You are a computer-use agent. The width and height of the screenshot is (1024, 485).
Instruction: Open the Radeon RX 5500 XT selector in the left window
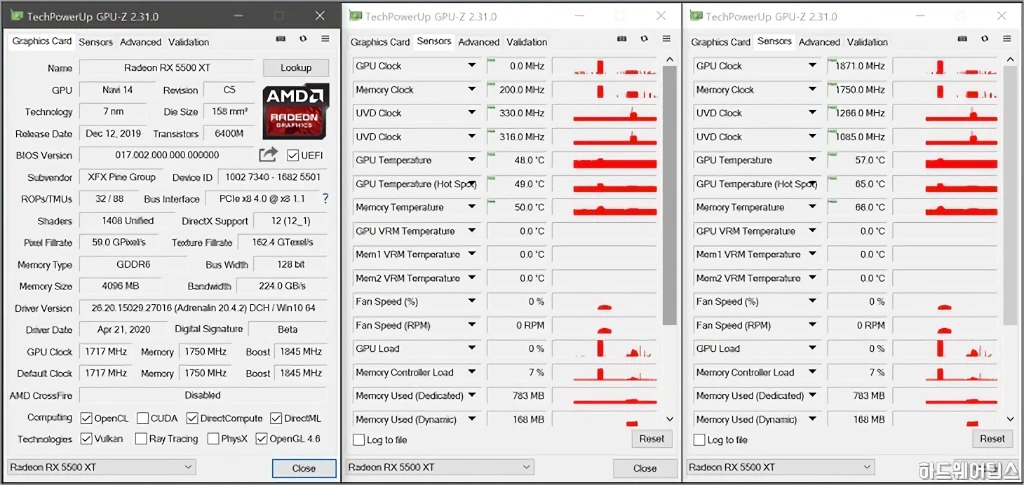click(x=101, y=467)
